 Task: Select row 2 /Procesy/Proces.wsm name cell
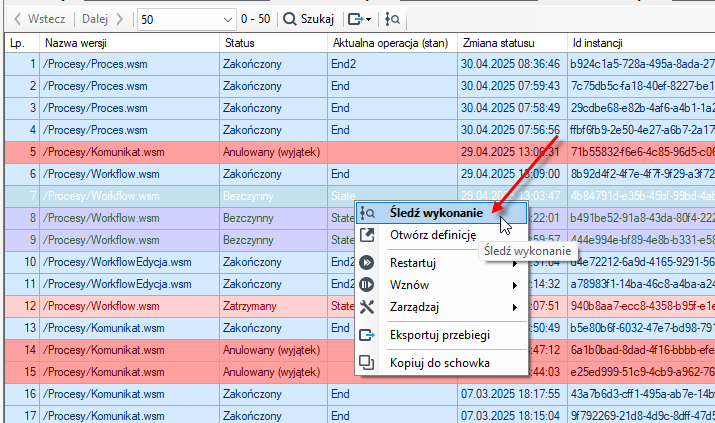(130, 86)
